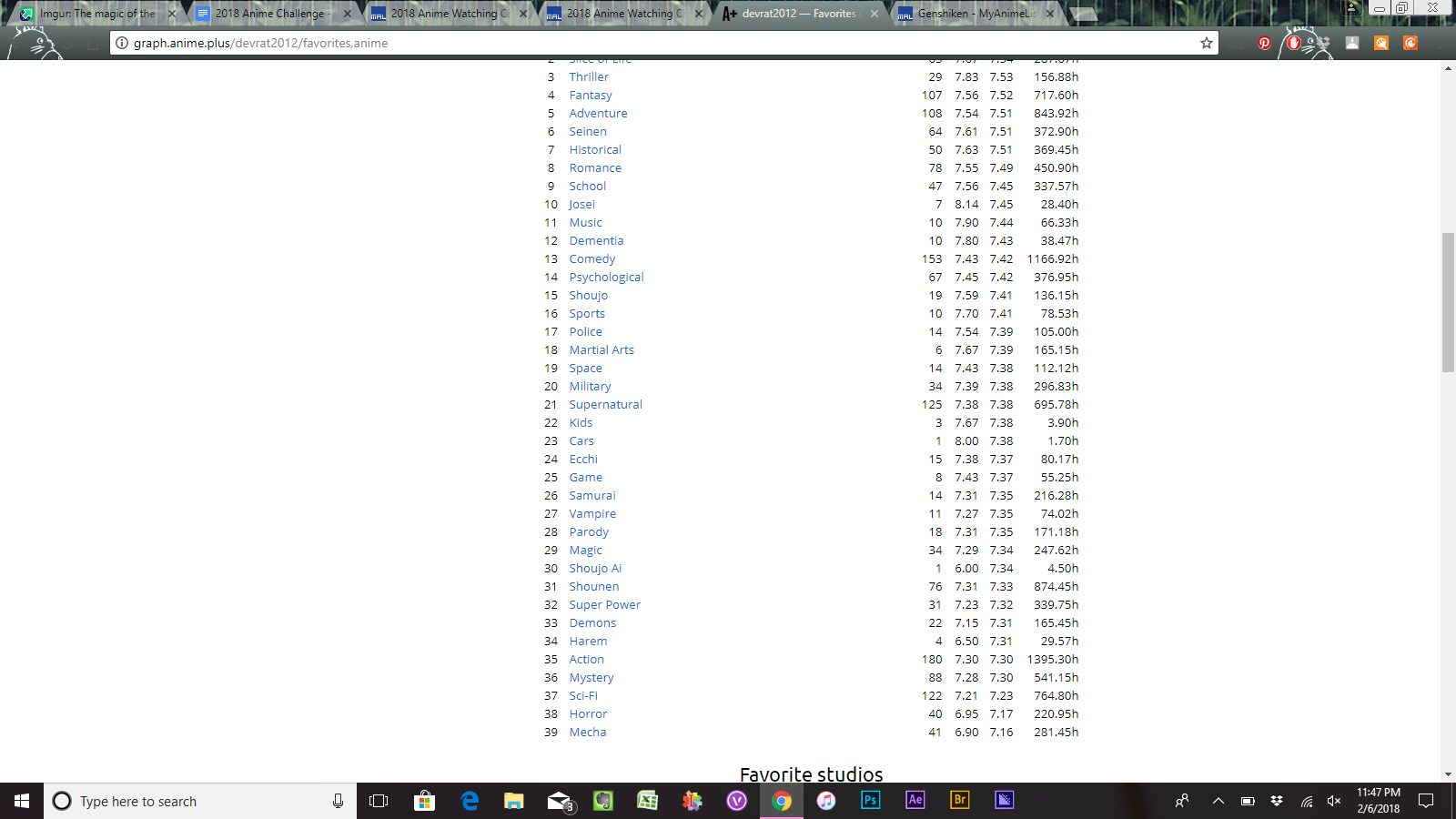Show hidden system tray icons
Screen dimensions: 1456x819
[x=1218, y=801]
